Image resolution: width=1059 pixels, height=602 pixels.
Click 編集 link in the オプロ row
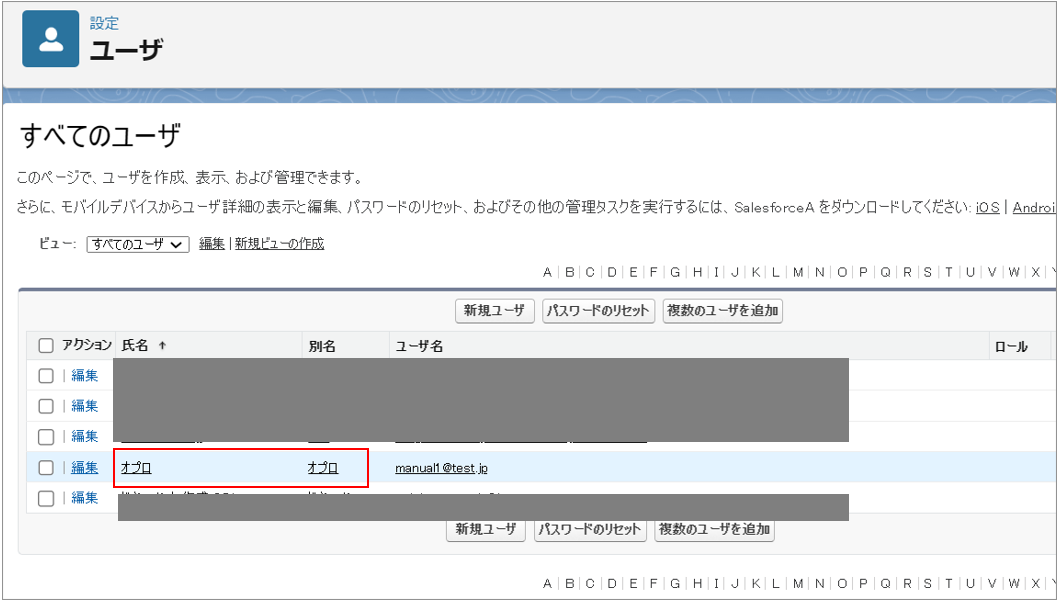point(85,467)
